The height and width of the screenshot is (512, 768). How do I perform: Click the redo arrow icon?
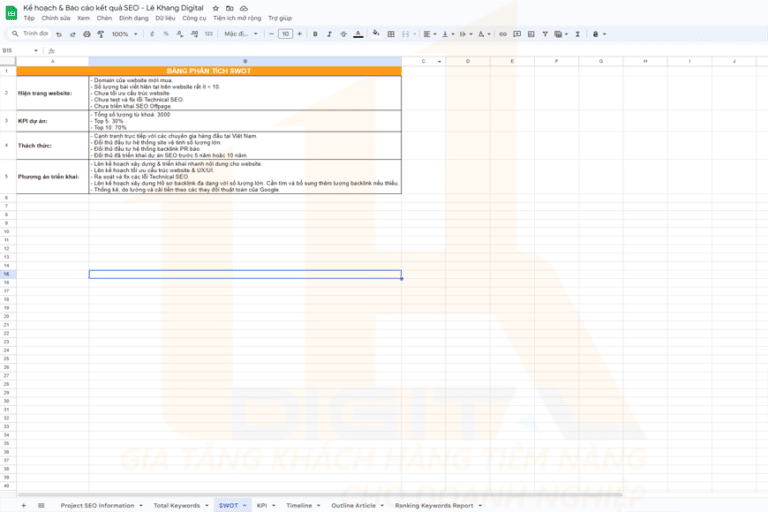[x=72, y=34]
